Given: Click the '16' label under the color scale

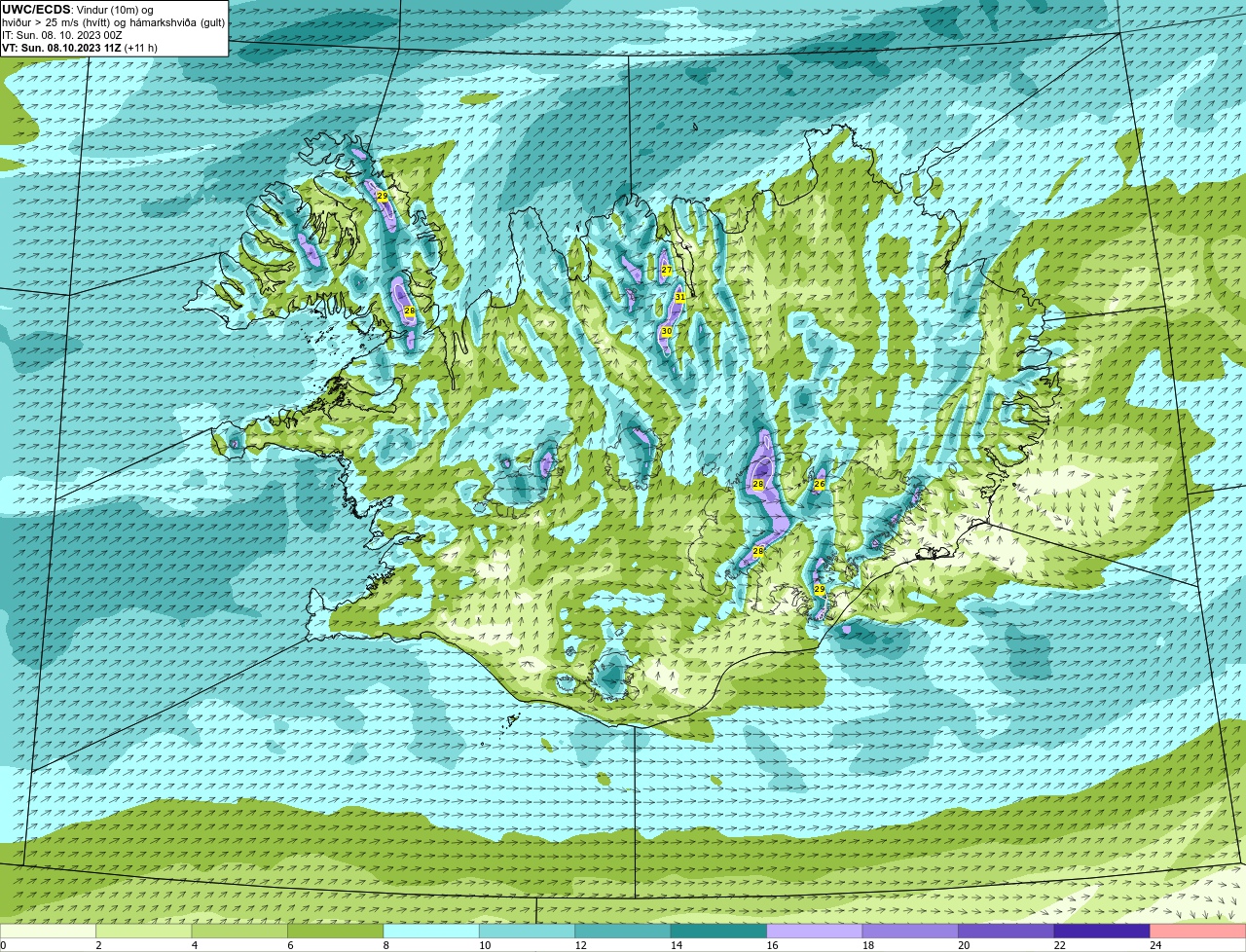Looking at the screenshot, I should [771, 945].
